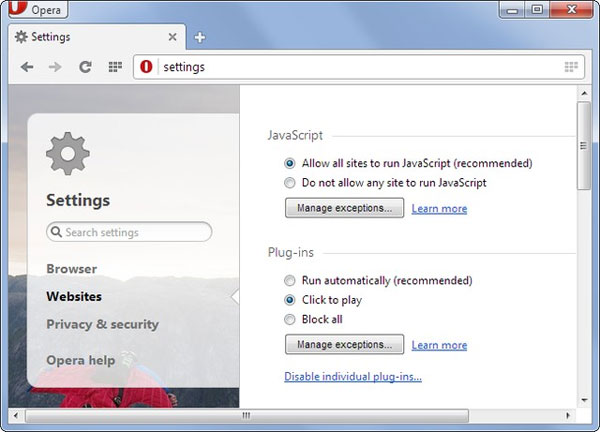Open Opera help link in sidebar
Image resolution: width=600 pixels, height=432 pixels.
[81, 360]
